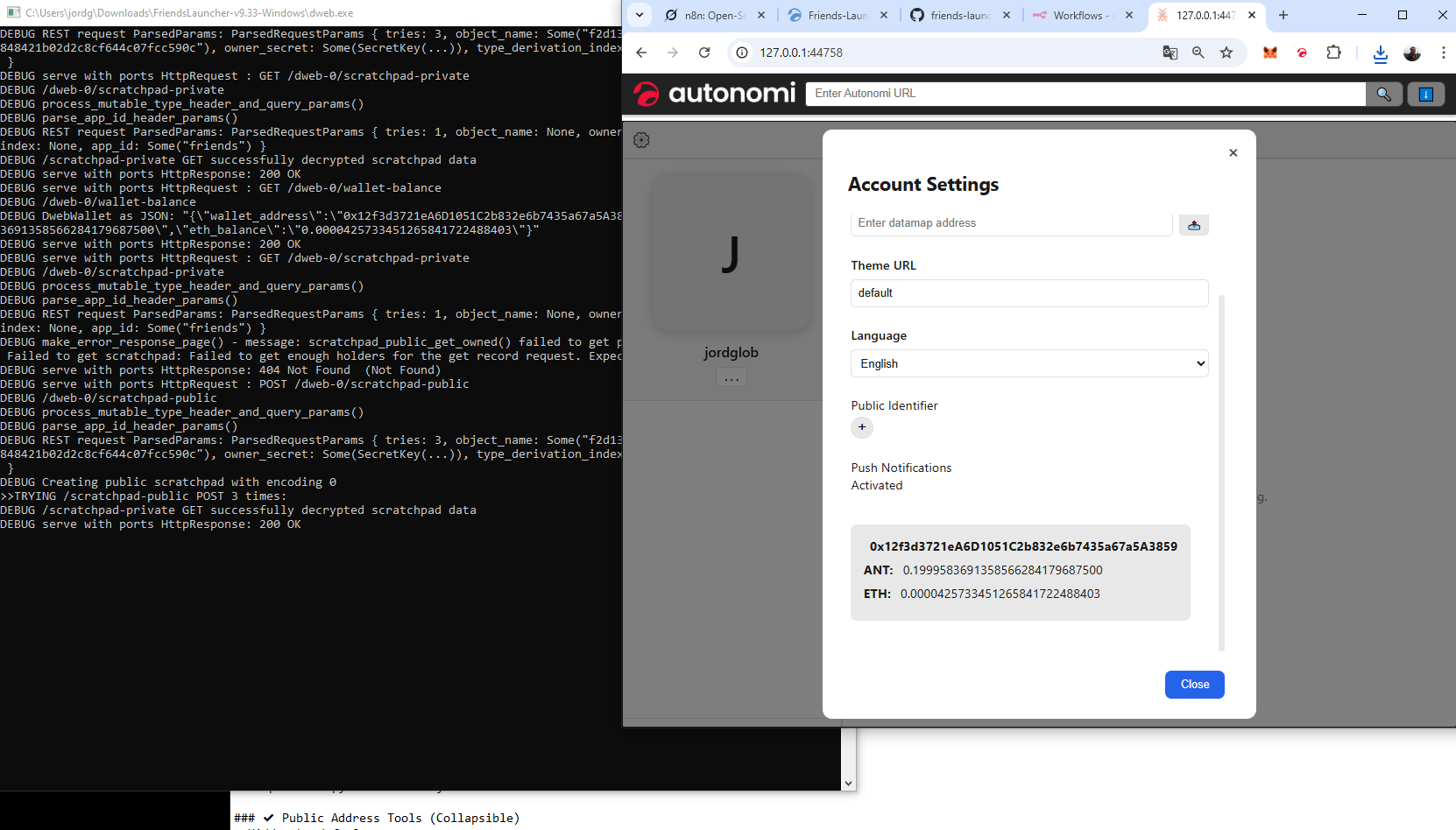Click the wallet address 0x12f3d37...

[x=1023, y=546]
